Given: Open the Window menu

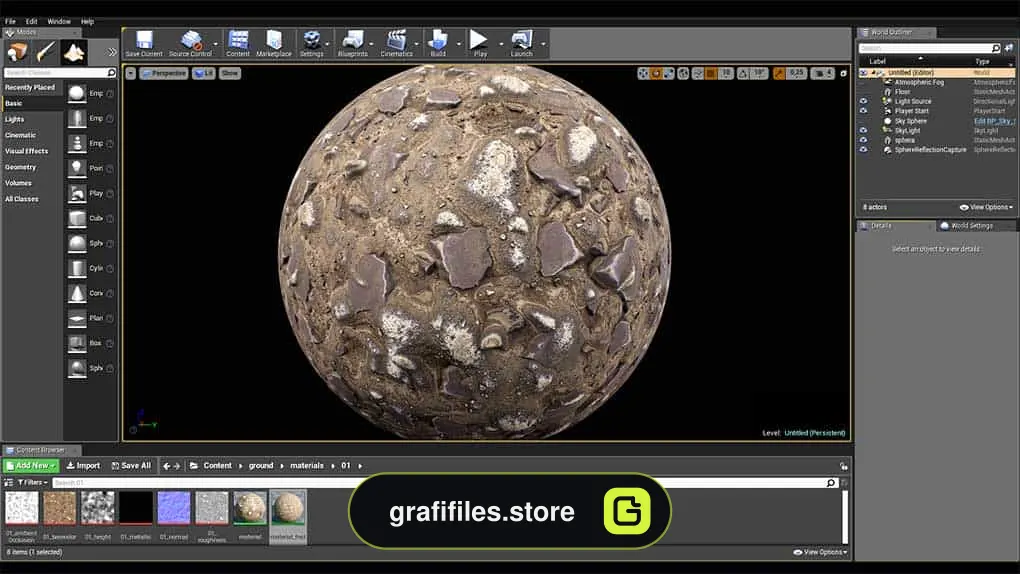Looking at the screenshot, I should pyautogui.click(x=59, y=21).
